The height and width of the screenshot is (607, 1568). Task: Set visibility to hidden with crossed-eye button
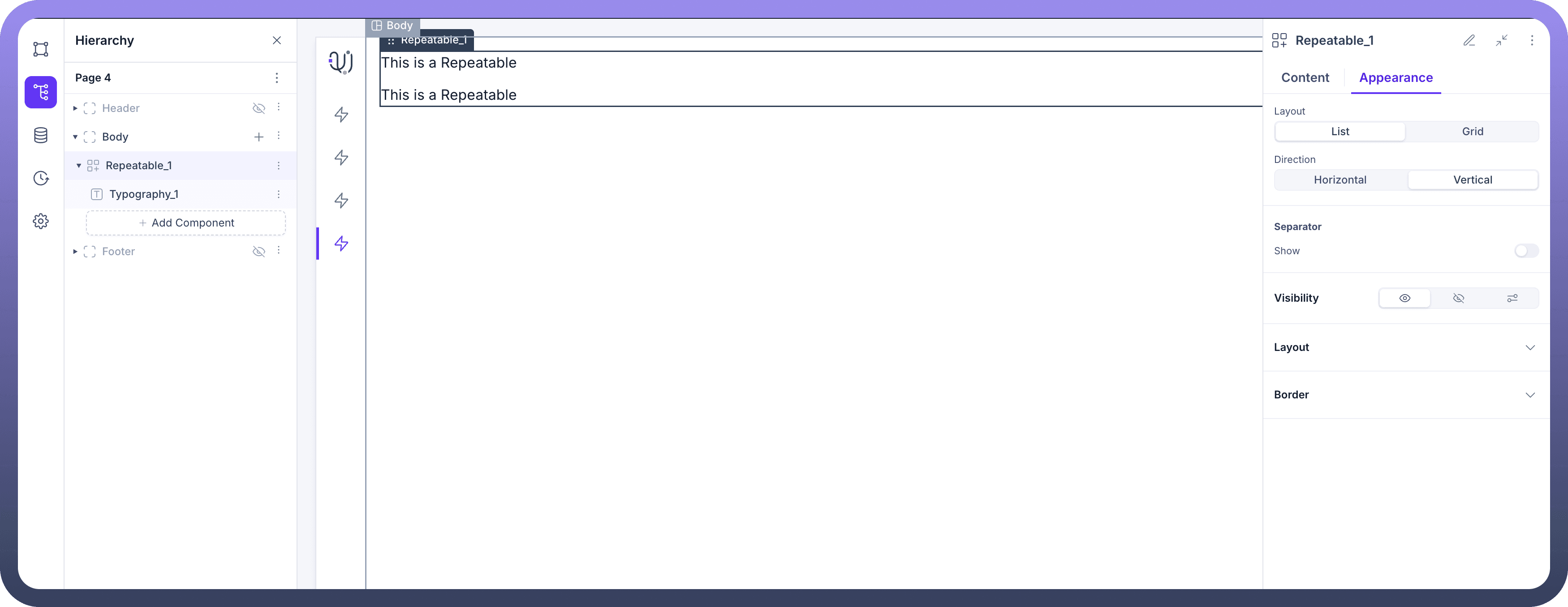click(x=1458, y=298)
